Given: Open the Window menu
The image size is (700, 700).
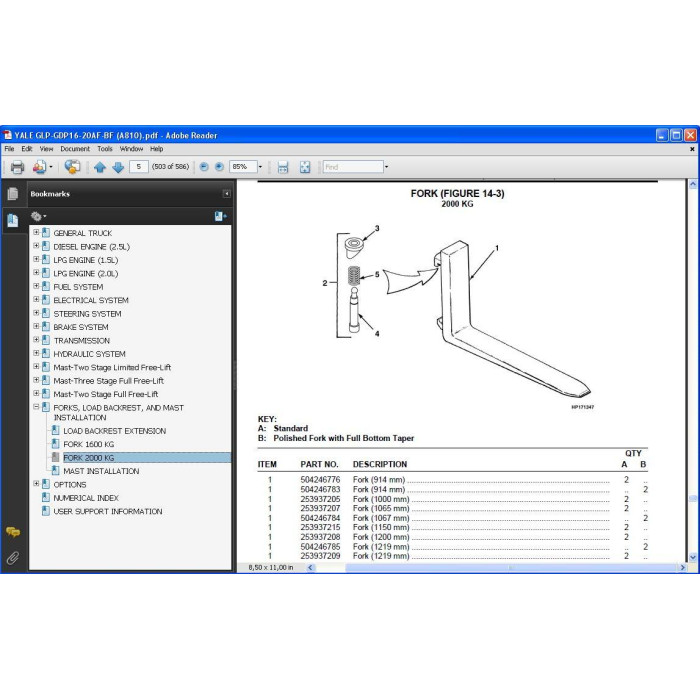Looking at the screenshot, I should pos(131,149).
